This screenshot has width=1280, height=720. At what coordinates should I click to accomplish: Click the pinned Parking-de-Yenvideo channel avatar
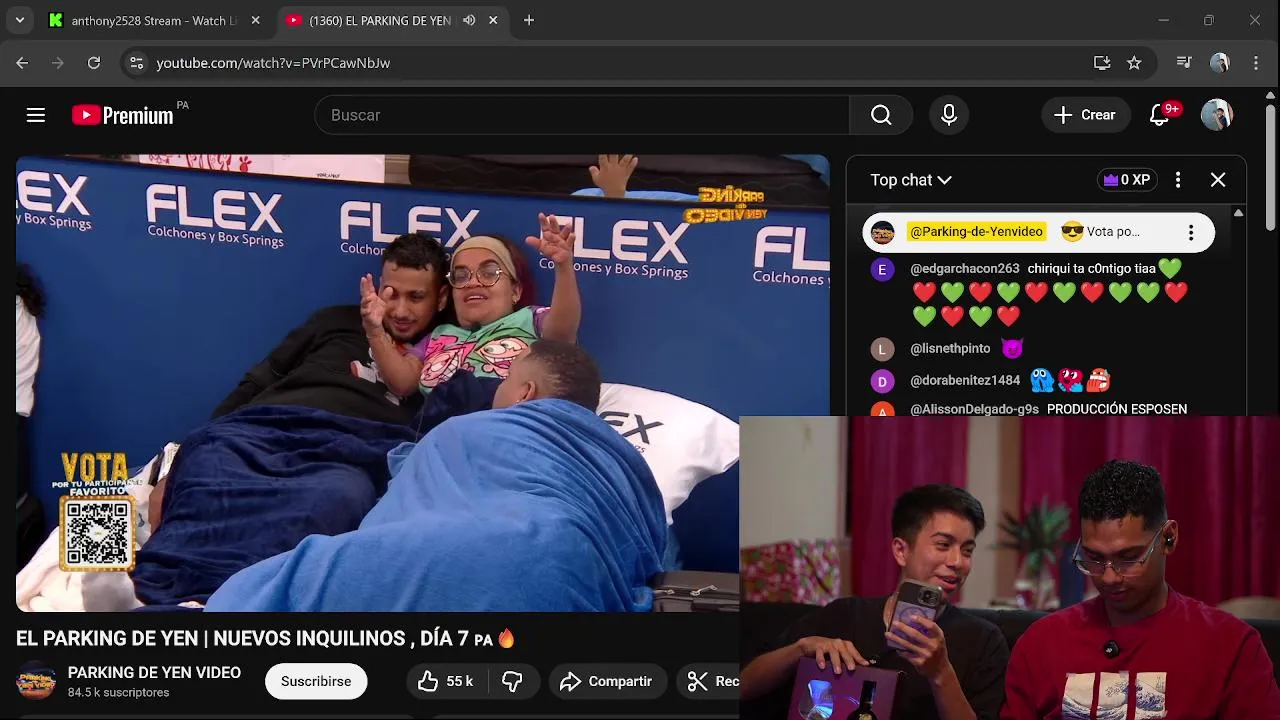[882, 232]
